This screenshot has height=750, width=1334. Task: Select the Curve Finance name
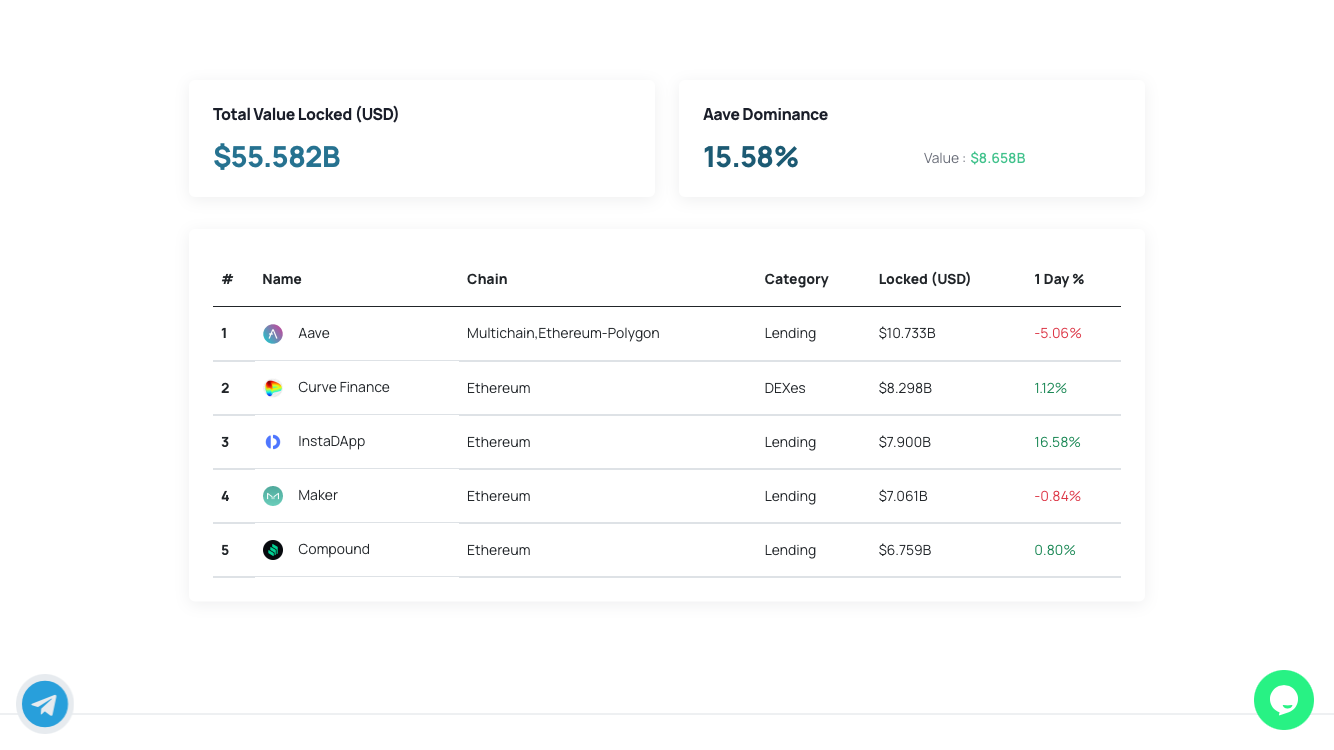(x=344, y=387)
